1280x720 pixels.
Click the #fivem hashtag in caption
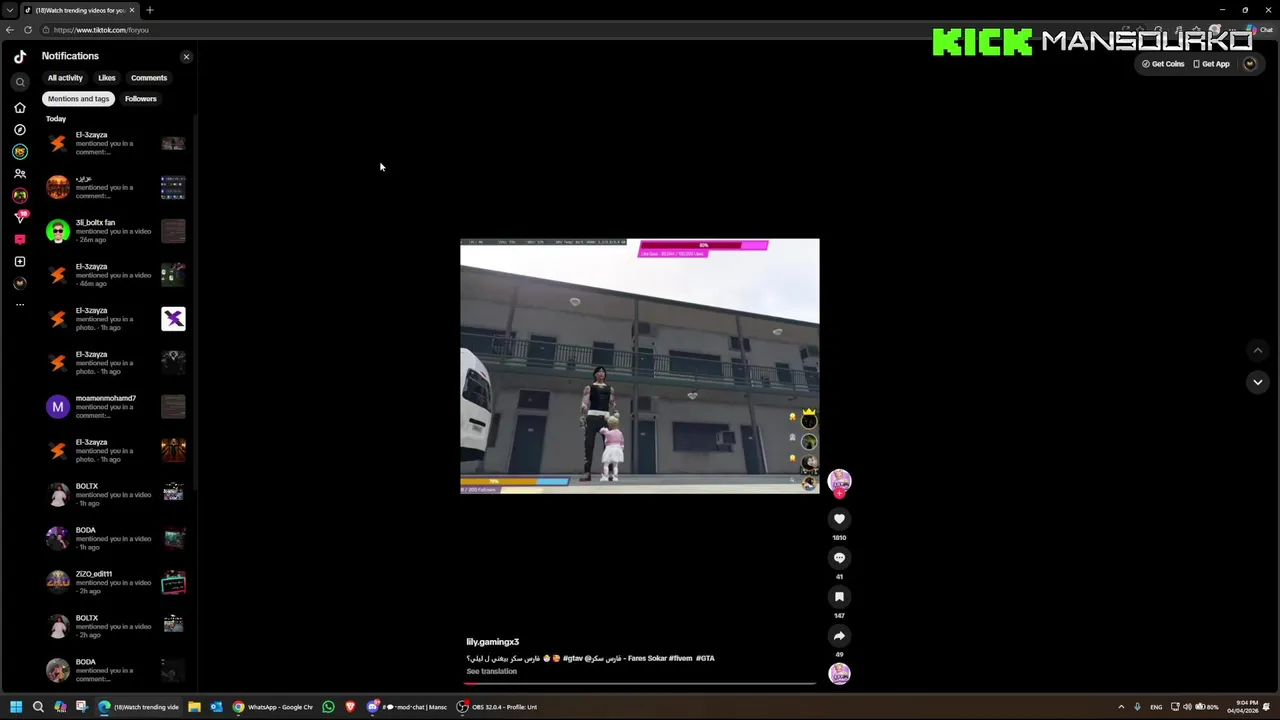(680, 658)
